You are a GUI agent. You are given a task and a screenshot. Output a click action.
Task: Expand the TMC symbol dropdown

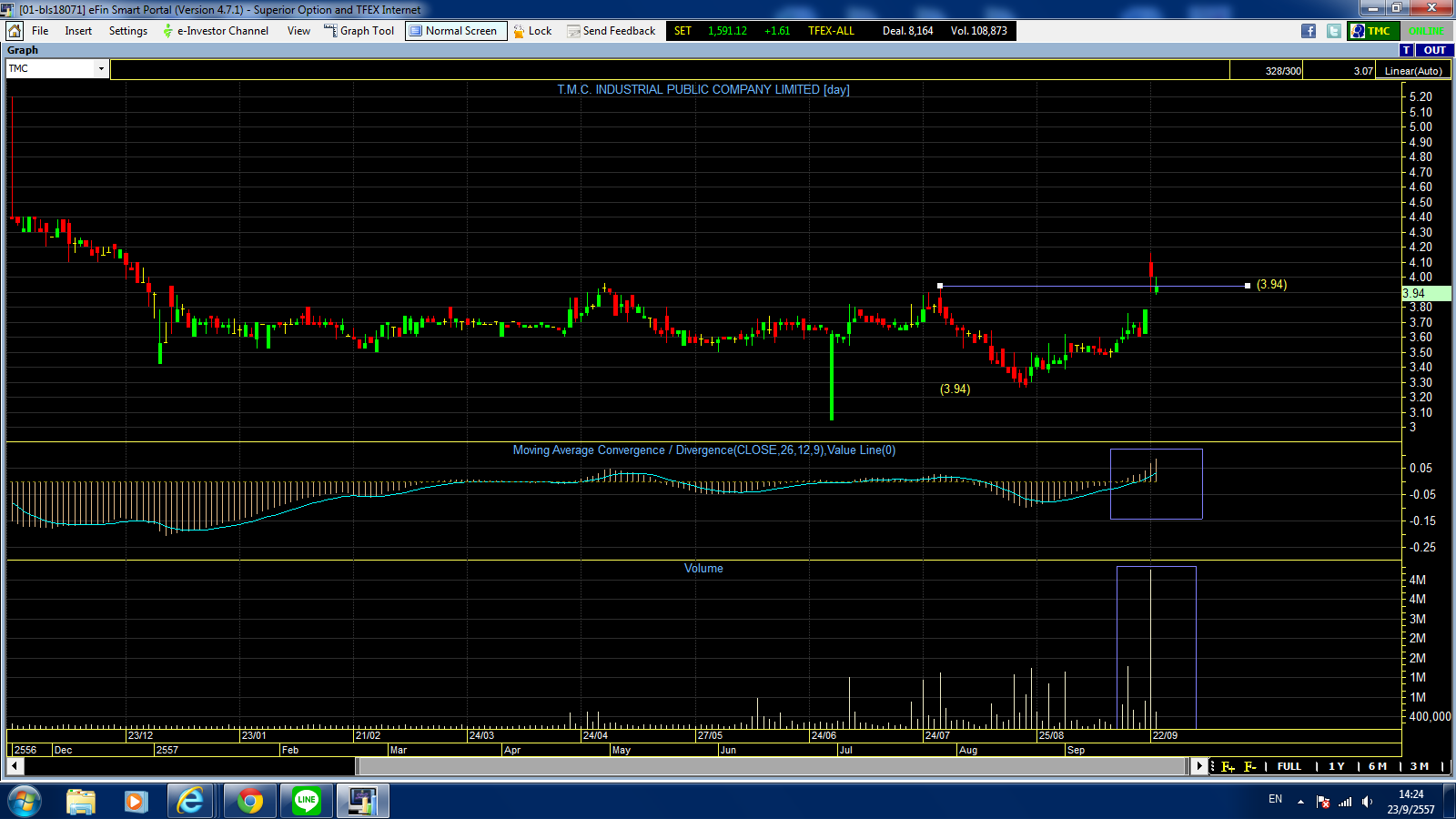(x=101, y=69)
